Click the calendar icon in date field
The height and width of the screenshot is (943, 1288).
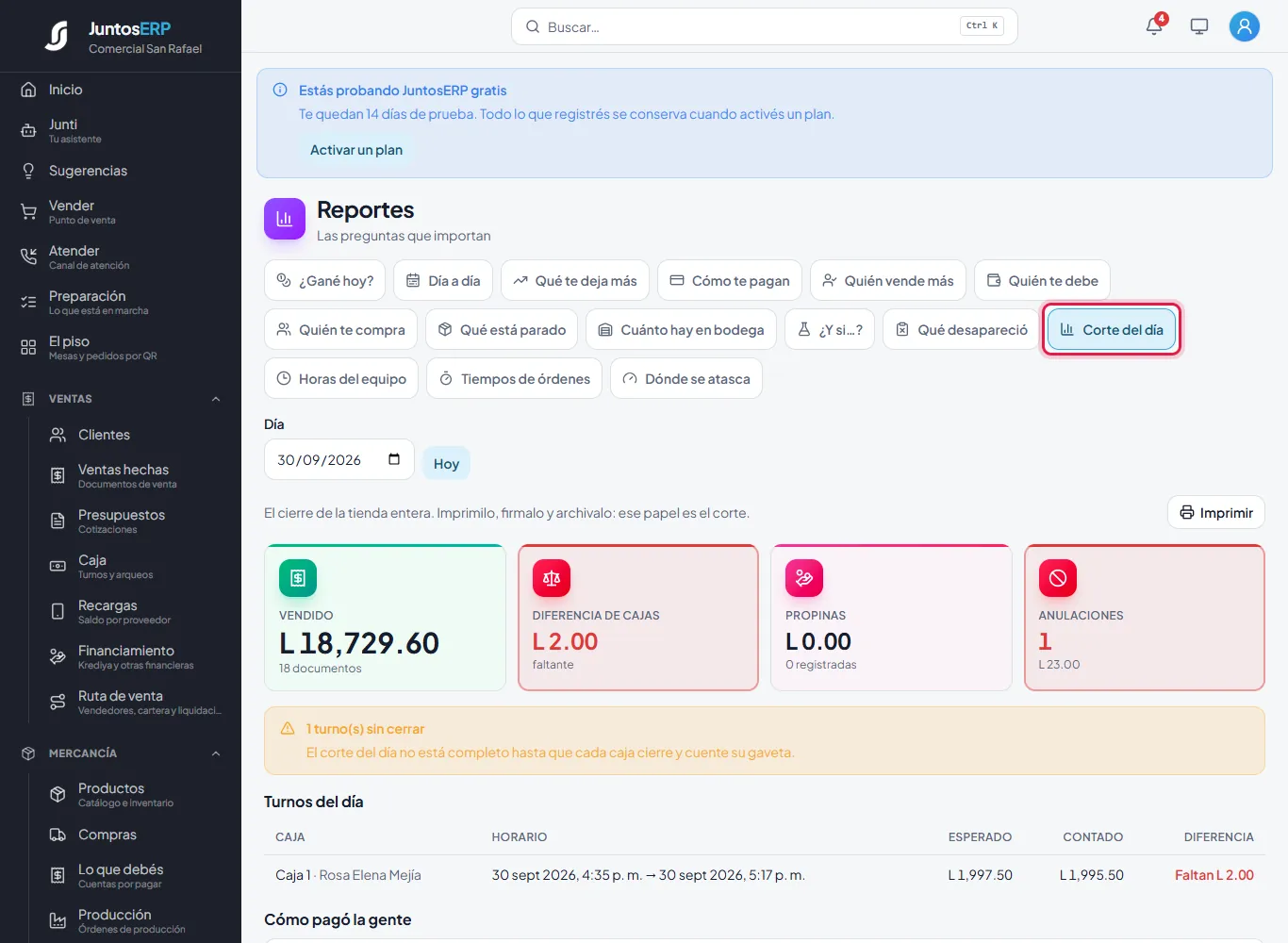394,459
